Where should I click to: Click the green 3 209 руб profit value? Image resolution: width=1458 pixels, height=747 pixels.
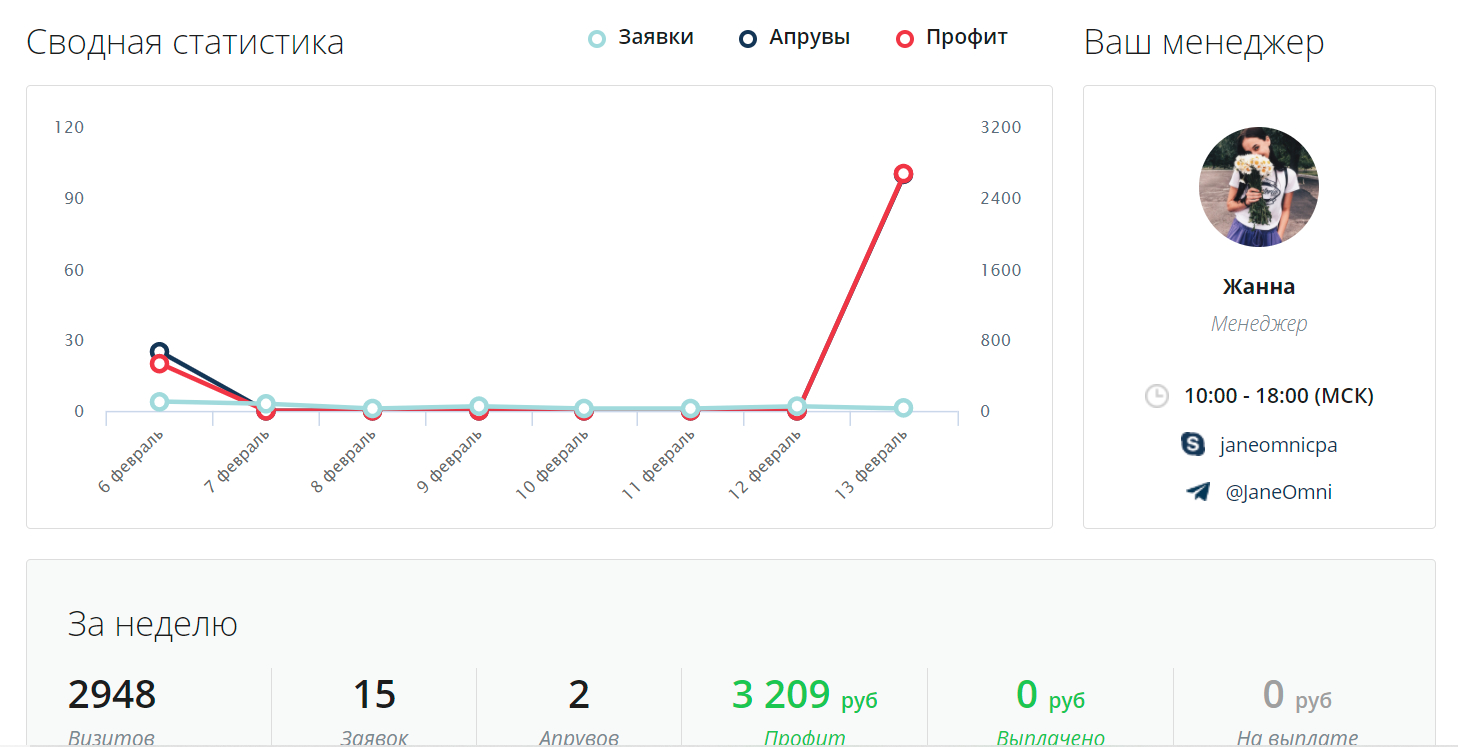[x=804, y=694]
